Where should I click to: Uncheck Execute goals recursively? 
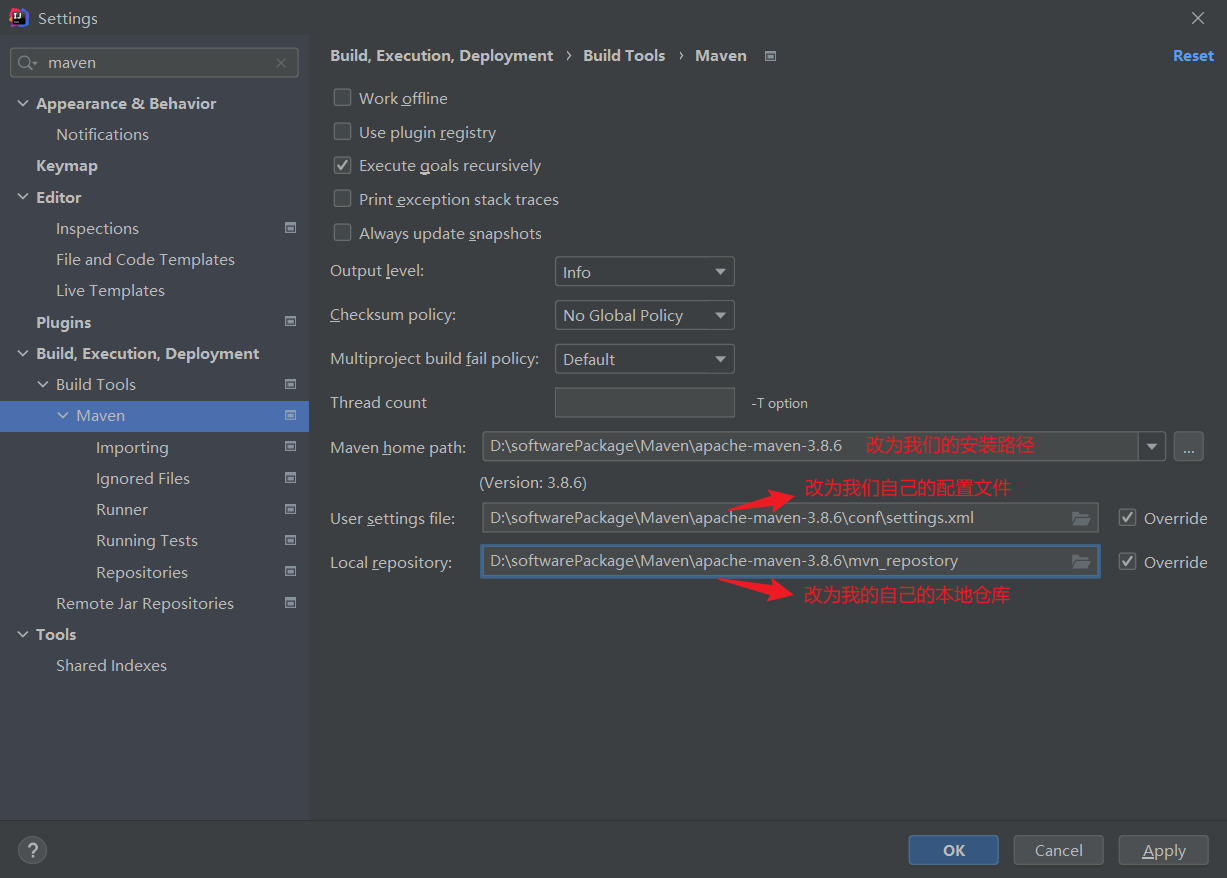click(x=343, y=165)
